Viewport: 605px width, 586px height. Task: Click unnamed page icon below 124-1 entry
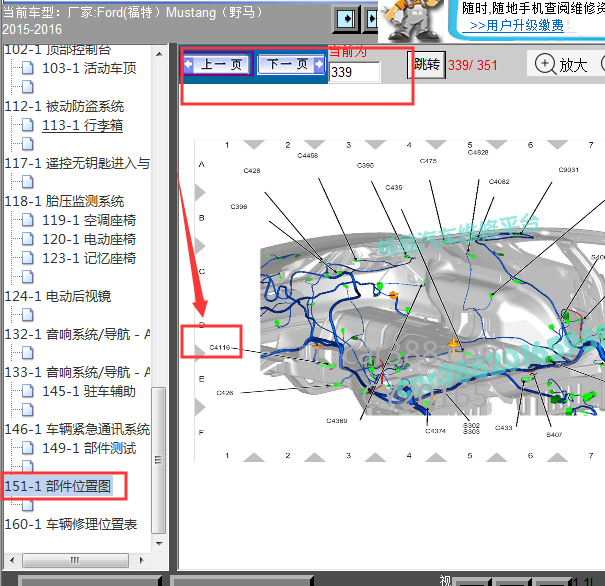(x=27, y=315)
